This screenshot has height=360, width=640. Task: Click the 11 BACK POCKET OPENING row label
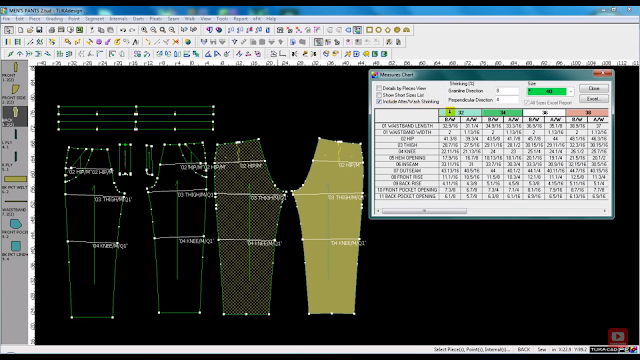coord(407,196)
